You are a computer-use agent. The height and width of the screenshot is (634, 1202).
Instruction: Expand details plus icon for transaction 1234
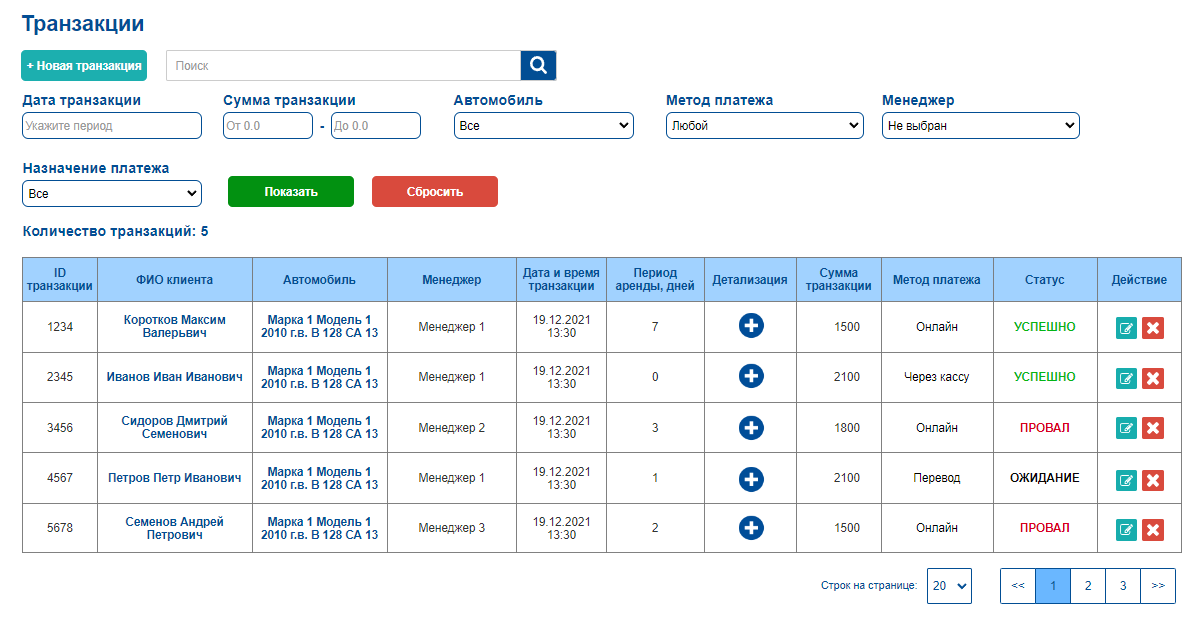point(752,326)
